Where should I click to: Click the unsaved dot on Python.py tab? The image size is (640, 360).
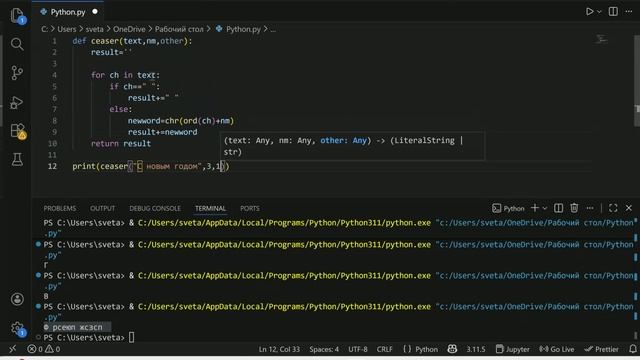tap(95, 12)
